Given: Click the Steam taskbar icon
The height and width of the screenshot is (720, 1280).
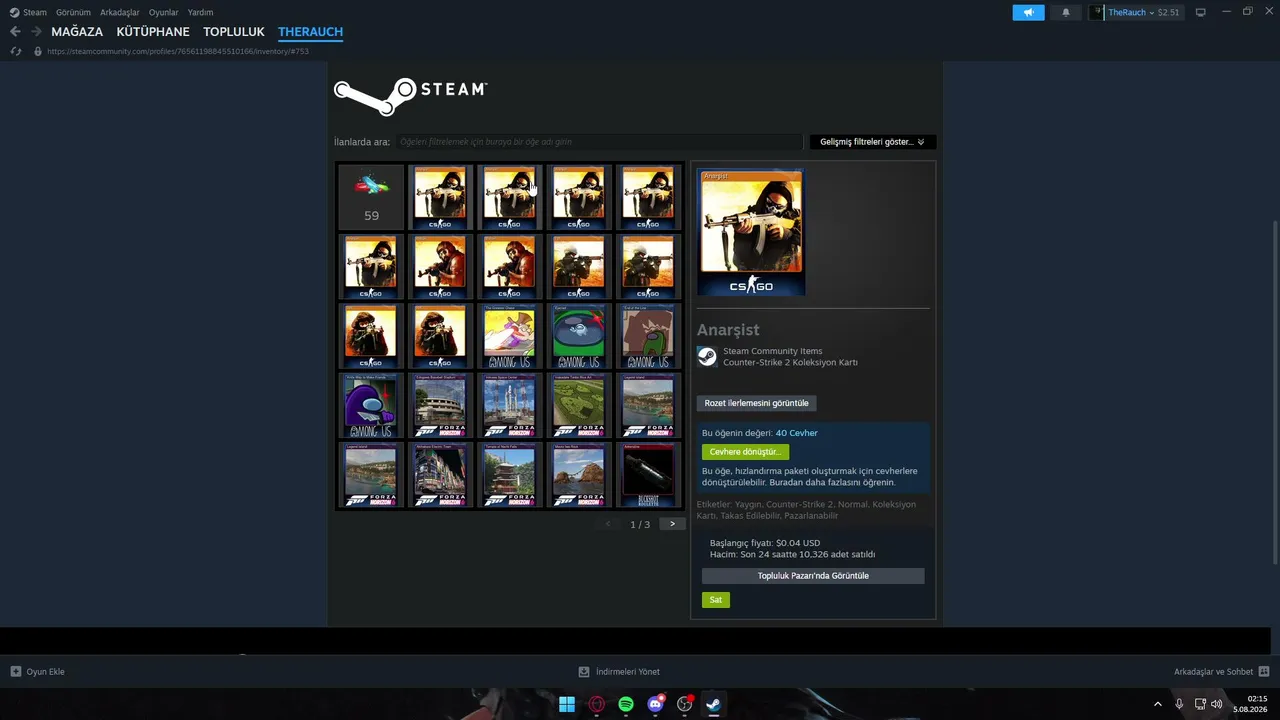Looking at the screenshot, I should click(x=714, y=704).
